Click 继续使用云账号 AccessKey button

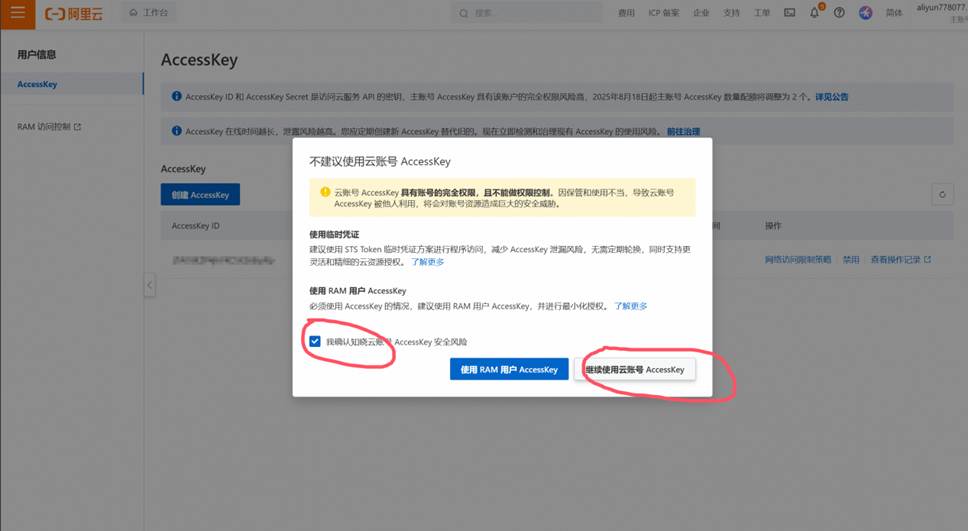point(635,369)
